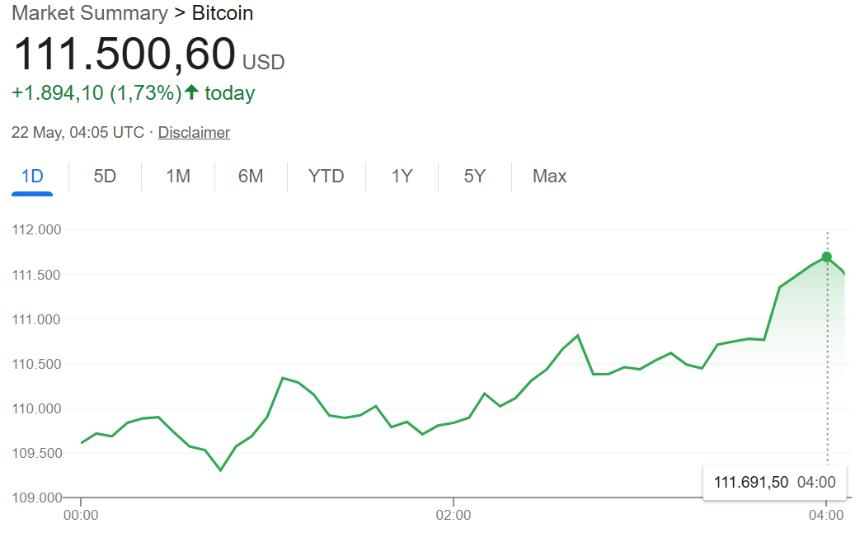Screen dimensions: 860x533
Task: Click the Bitcoin breadcrumb label
Action: click(222, 13)
